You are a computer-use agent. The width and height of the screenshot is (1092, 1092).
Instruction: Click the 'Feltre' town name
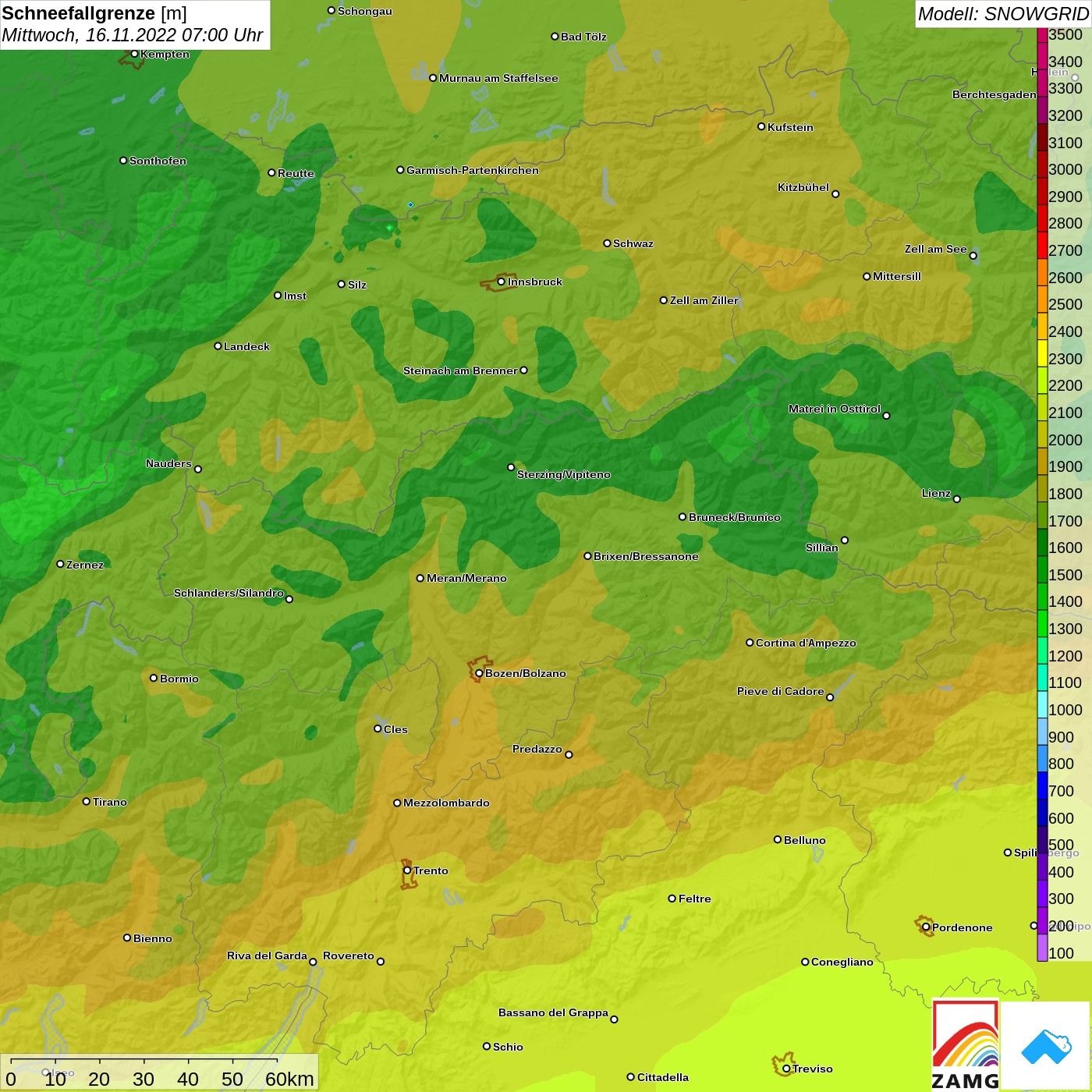pos(694,899)
